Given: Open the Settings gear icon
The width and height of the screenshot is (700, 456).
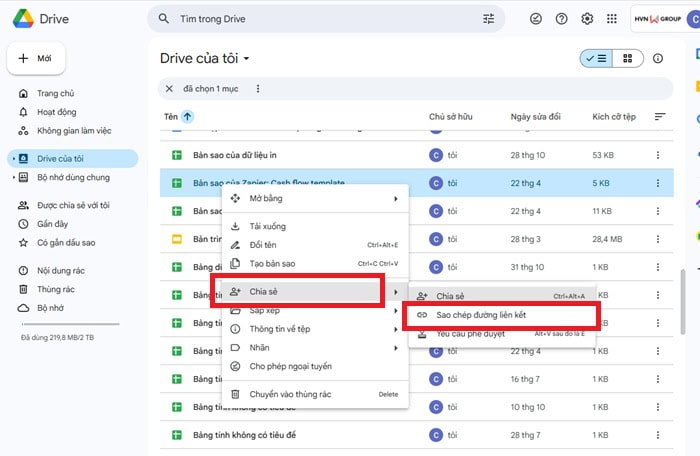Looking at the screenshot, I should point(587,18).
